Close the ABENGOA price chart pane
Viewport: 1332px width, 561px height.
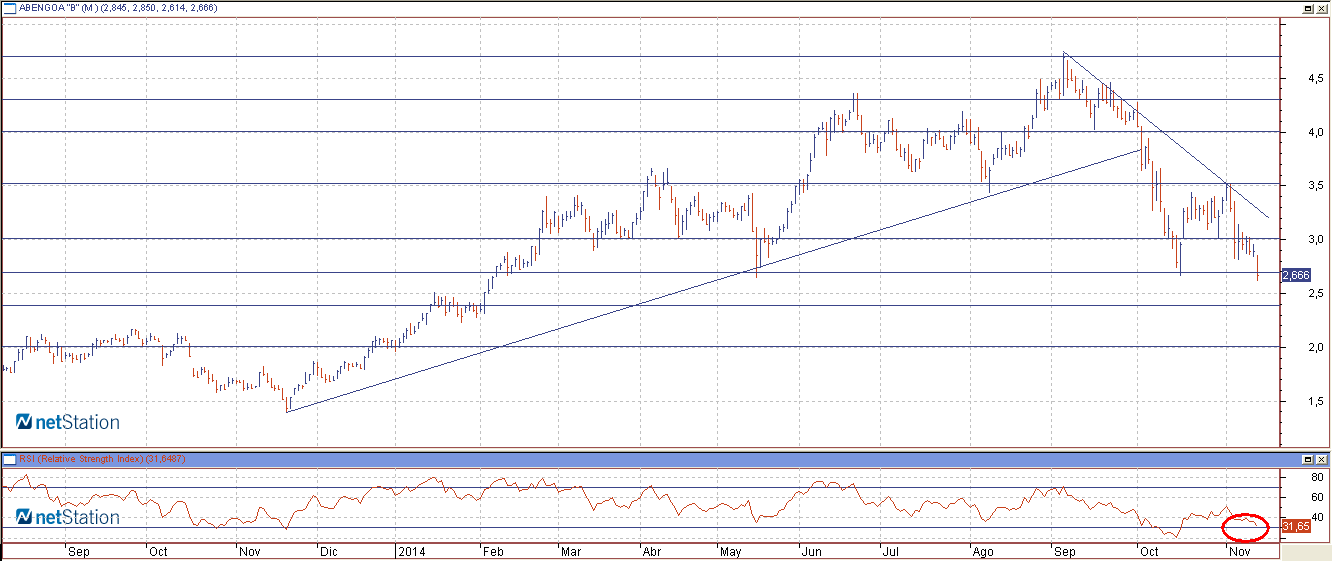[x=1322, y=8]
